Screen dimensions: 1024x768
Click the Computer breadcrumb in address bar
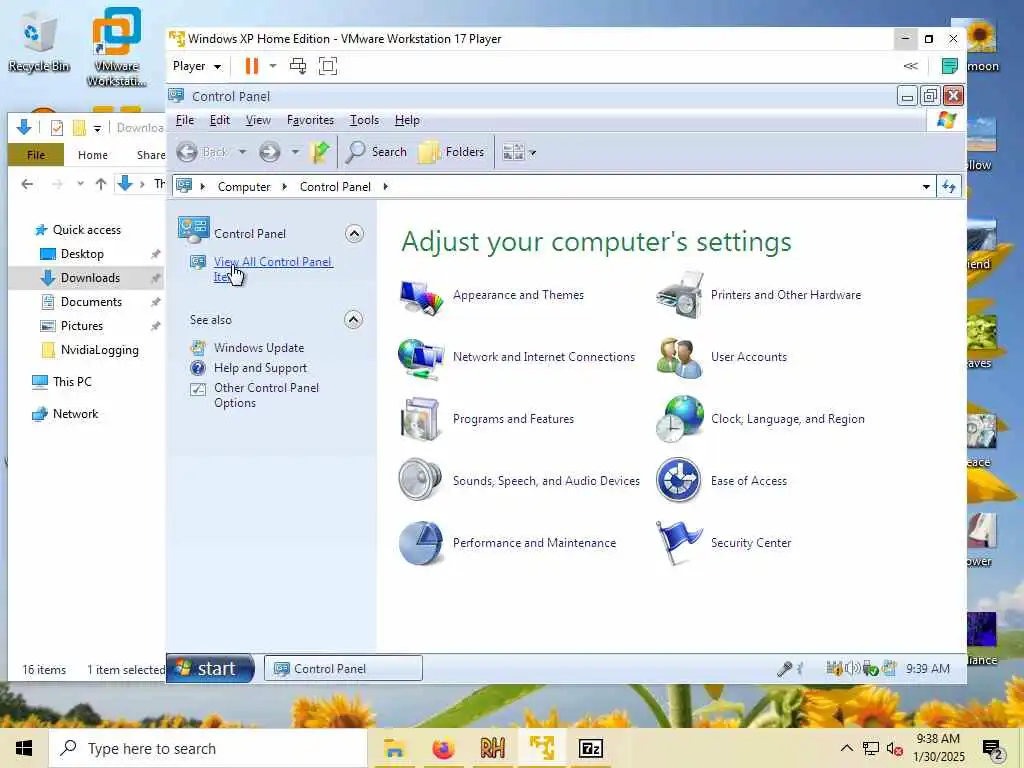tap(244, 187)
